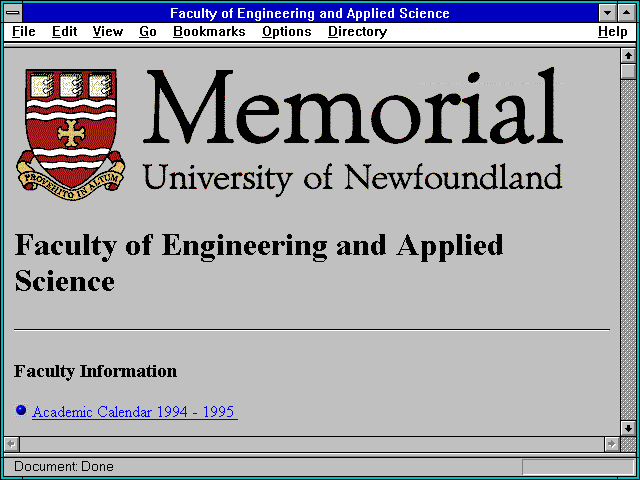The image size is (640, 480).
Task: Click the large 'Memorial' banner wordmark
Action: point(353,106)
